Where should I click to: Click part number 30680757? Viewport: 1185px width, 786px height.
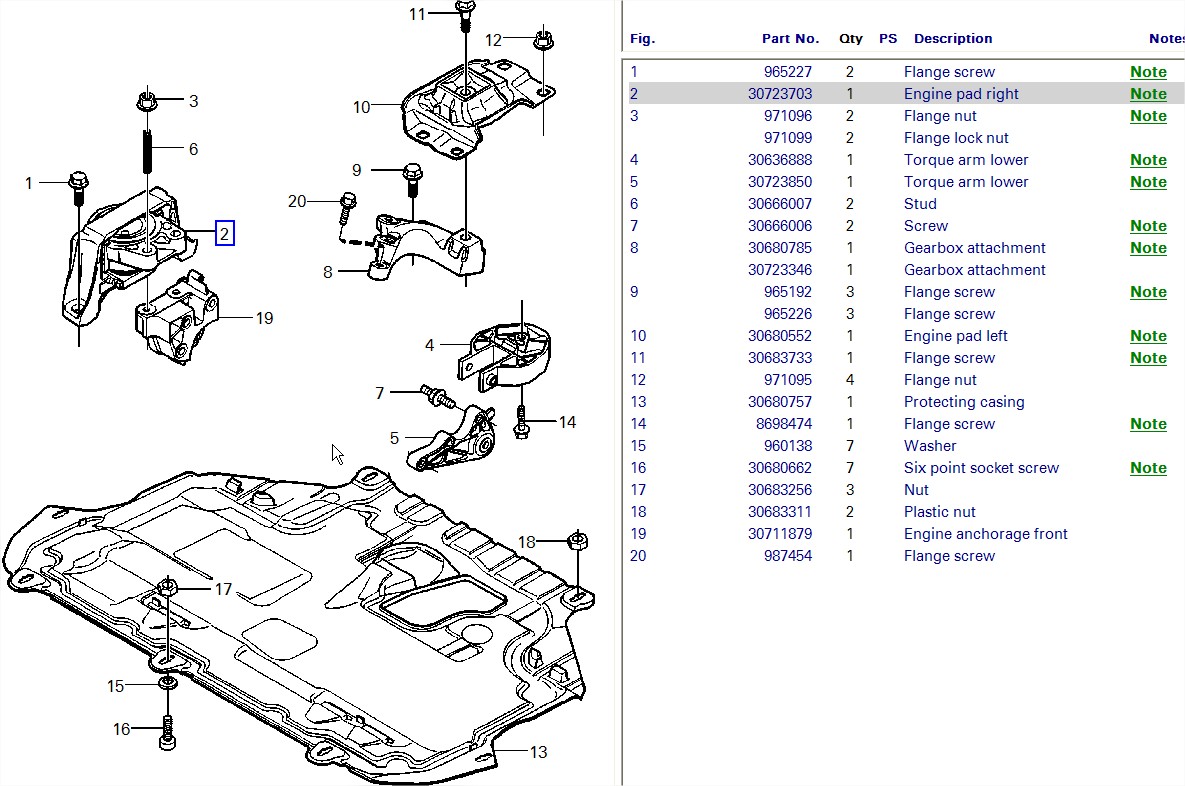coord(780,401)
